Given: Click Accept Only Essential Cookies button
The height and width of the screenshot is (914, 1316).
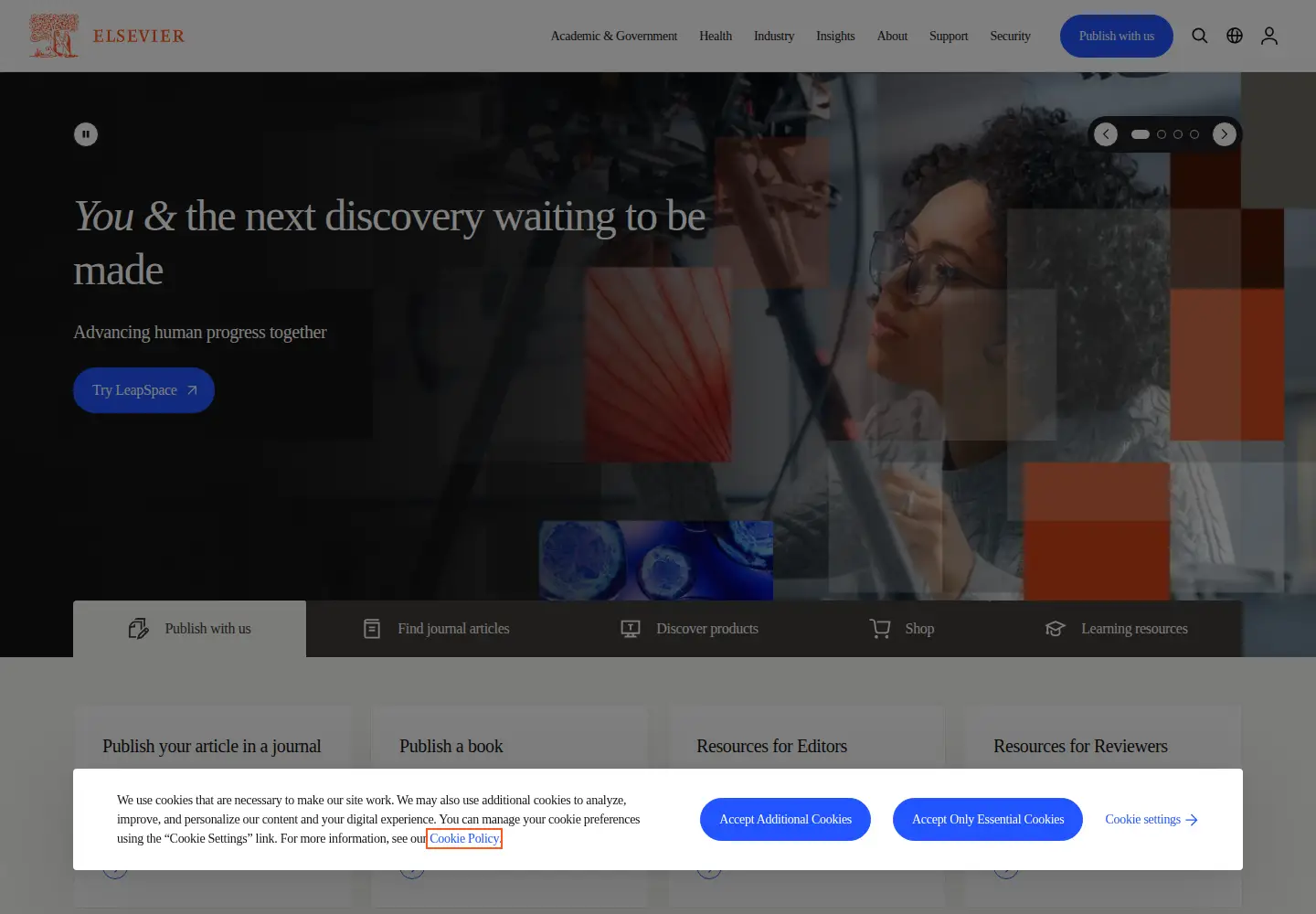Looking at the screenshot, I should click(x=988, y=819).
